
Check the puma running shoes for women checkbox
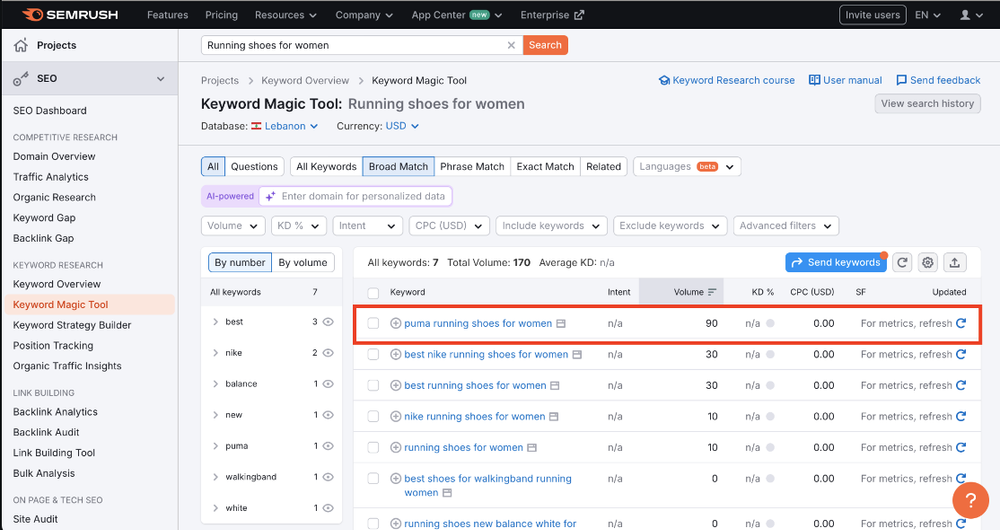point(373,323)
